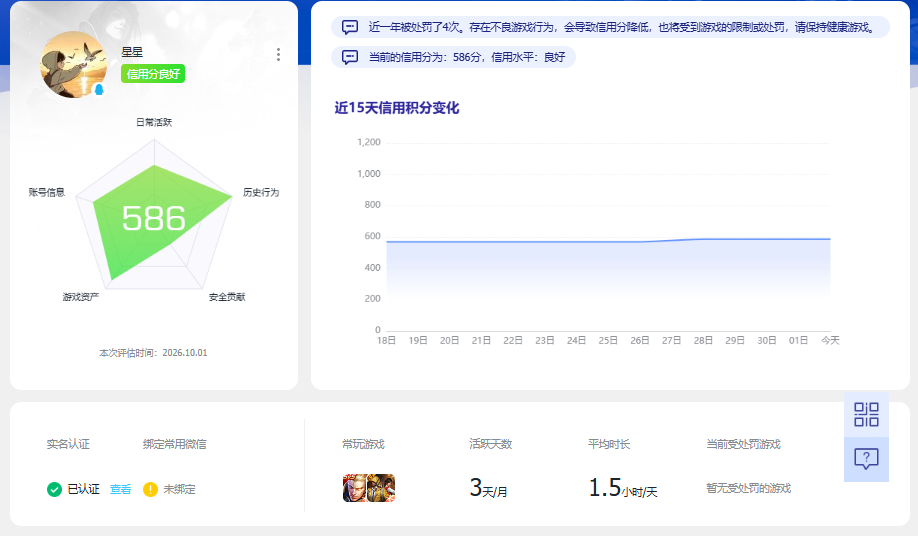Click the first frequently played game icon
This screenshot has width=918, height=536.
(355, 488)
